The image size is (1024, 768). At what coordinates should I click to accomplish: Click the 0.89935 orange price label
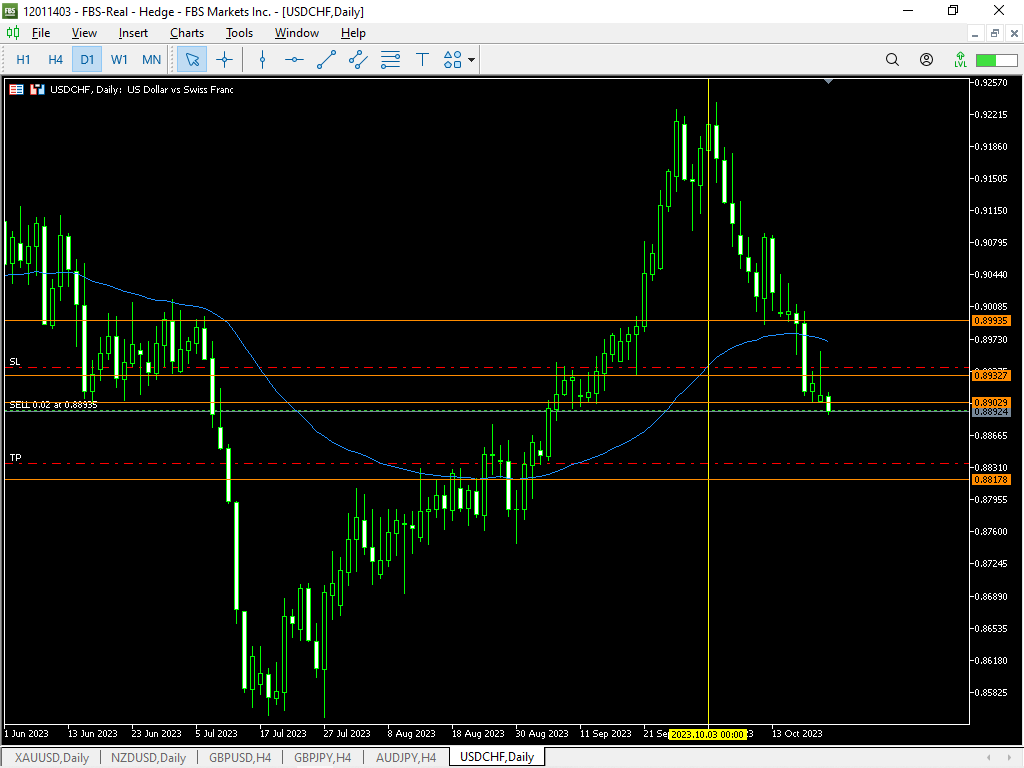point(991,321)
